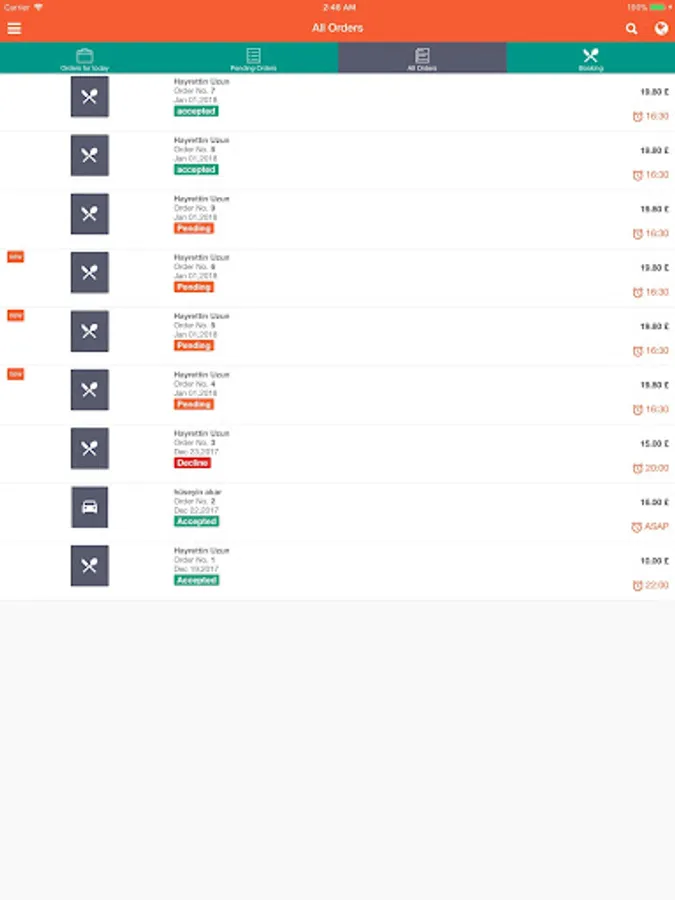
Task: Click alarm clock icon next to 20:00
Action: (x=638, y=468)
